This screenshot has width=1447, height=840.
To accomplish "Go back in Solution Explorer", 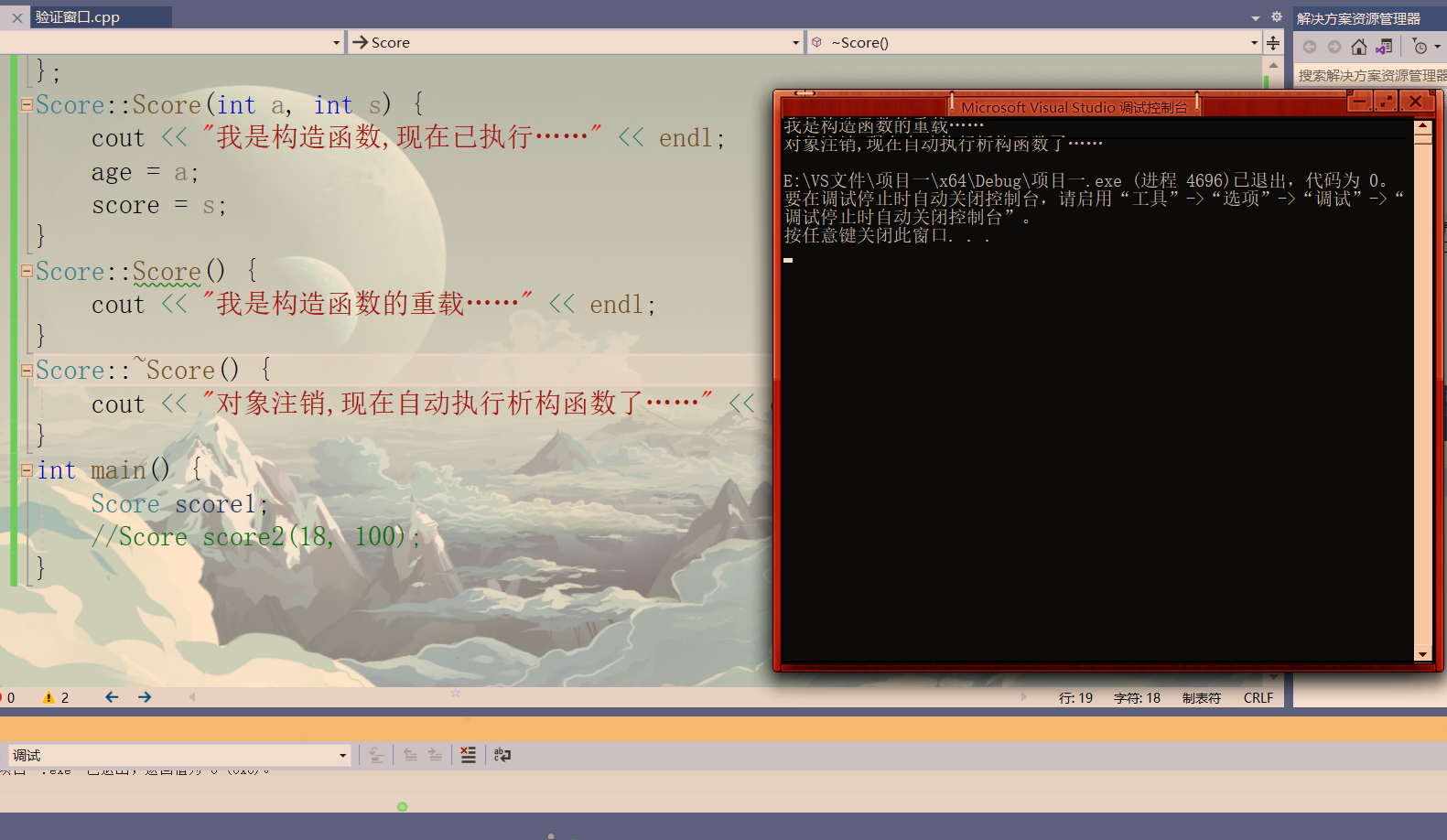I will [x=1310, y=47].
